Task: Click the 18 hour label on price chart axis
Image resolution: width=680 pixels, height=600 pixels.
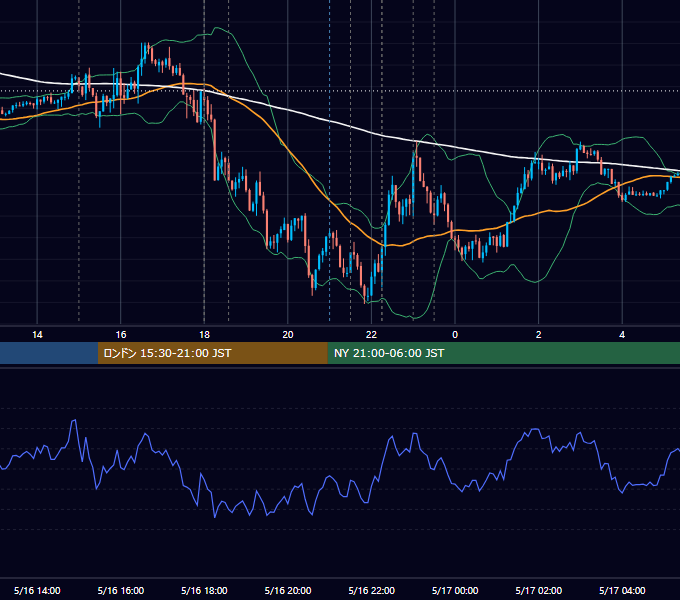Action: click(x=204, y=335)
